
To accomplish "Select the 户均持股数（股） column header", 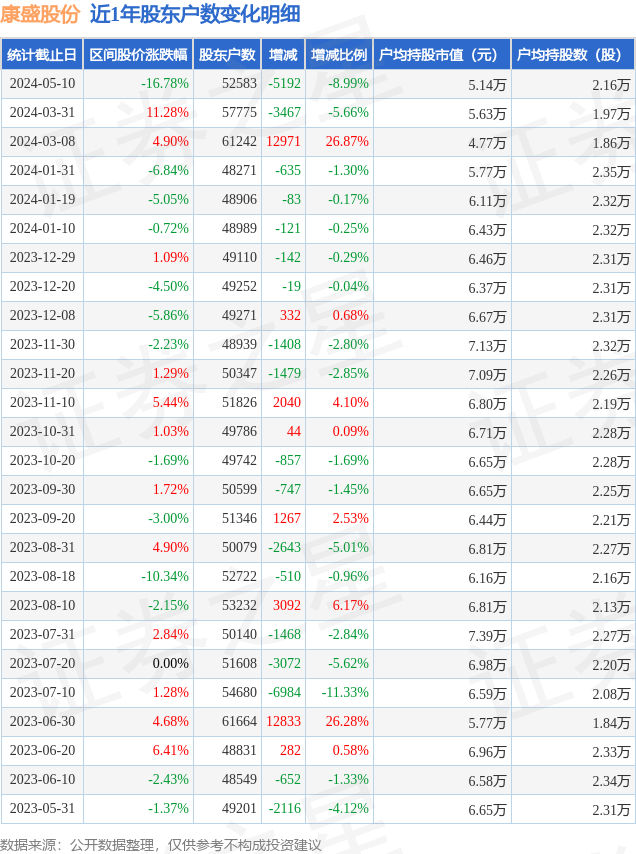I will [572, 55].
